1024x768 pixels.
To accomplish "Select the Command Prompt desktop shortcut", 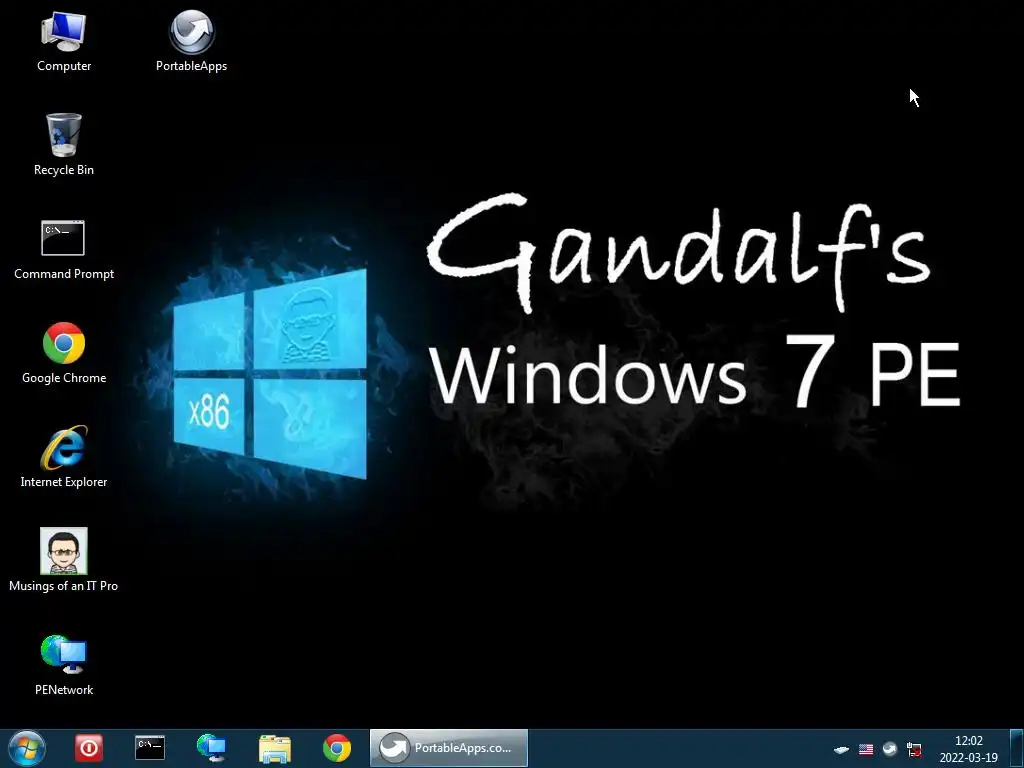I will click(x=63, y=250).
